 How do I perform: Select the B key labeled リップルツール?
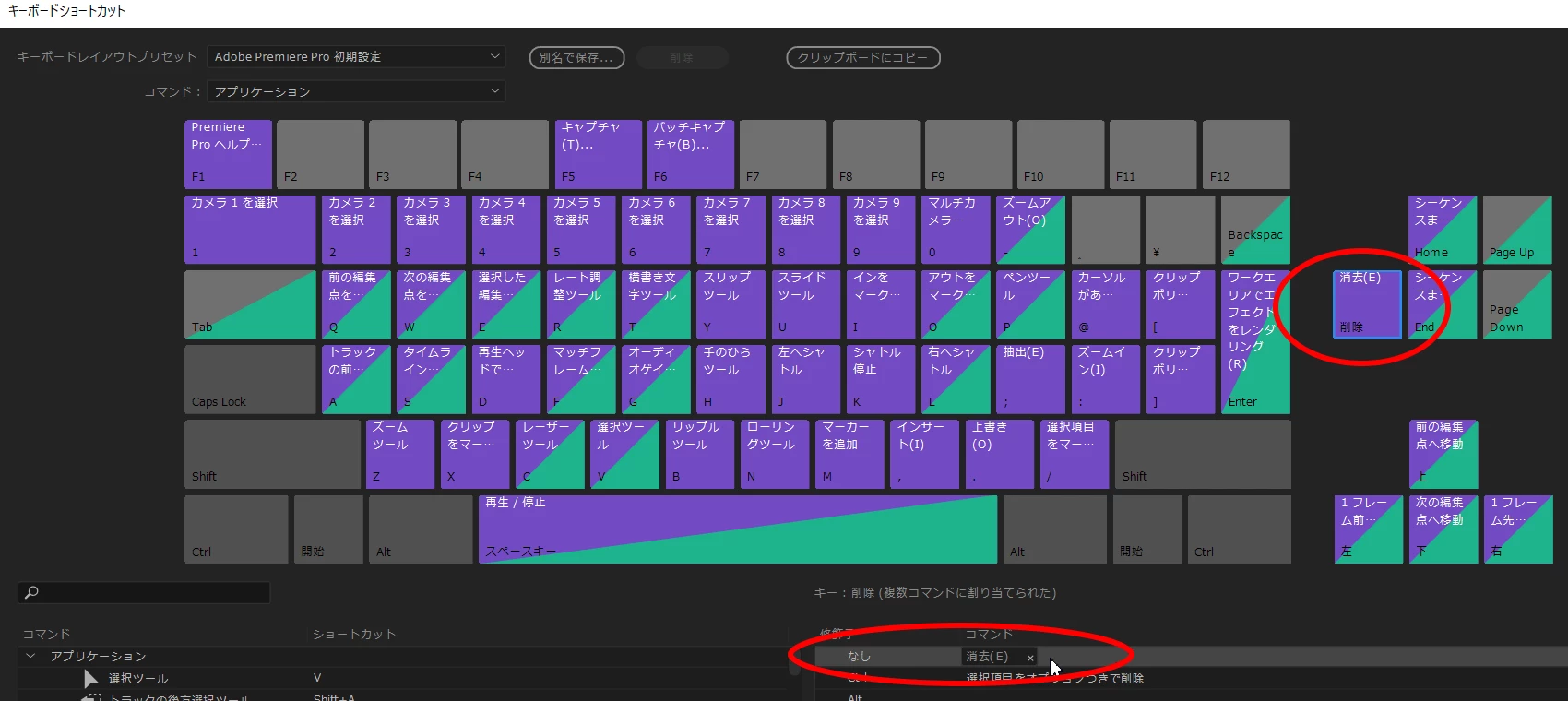pyautogui.click(x=700, y=454)
